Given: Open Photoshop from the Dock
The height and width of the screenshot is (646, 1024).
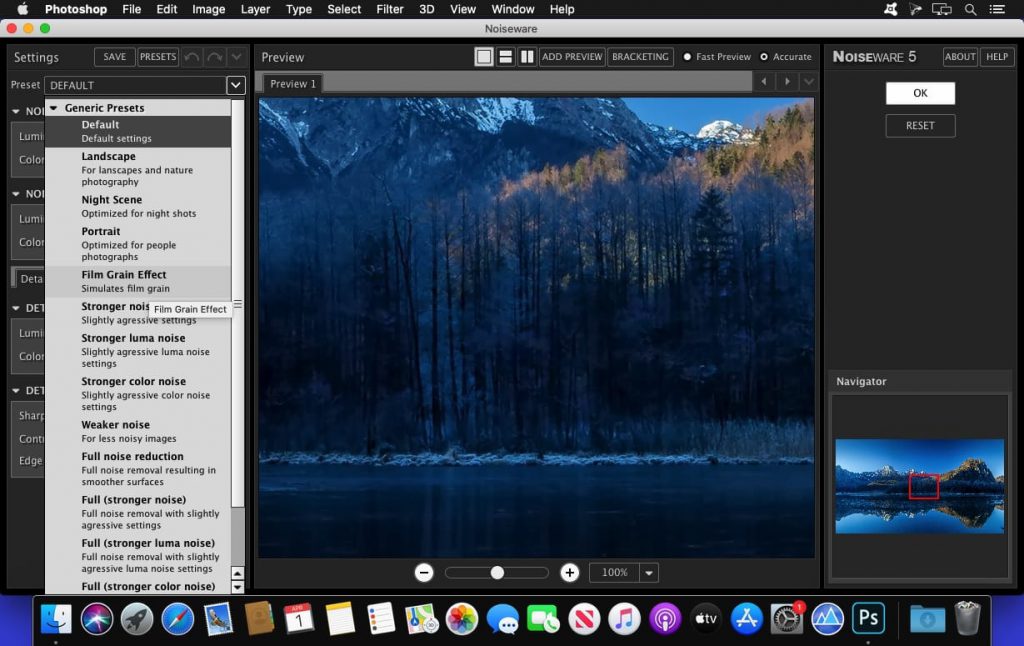Looking at the screenshot, I should pyautogui.click(x=866, y=618).
